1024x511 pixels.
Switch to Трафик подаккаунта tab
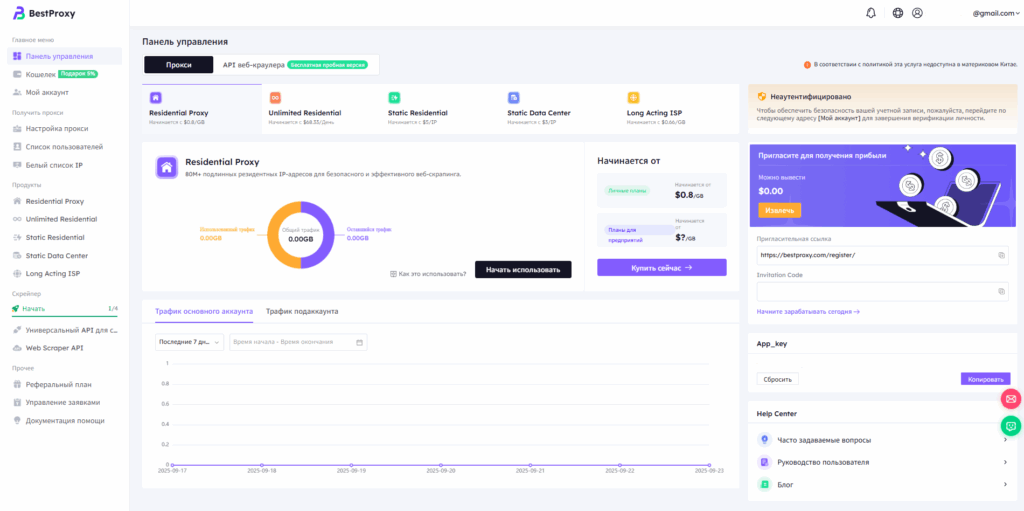(302, 312)
